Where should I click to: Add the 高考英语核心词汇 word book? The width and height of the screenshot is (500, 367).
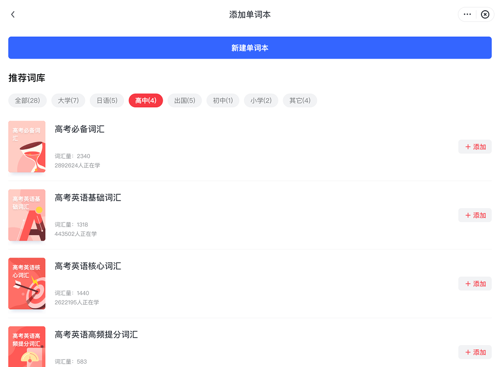point(475,284)
